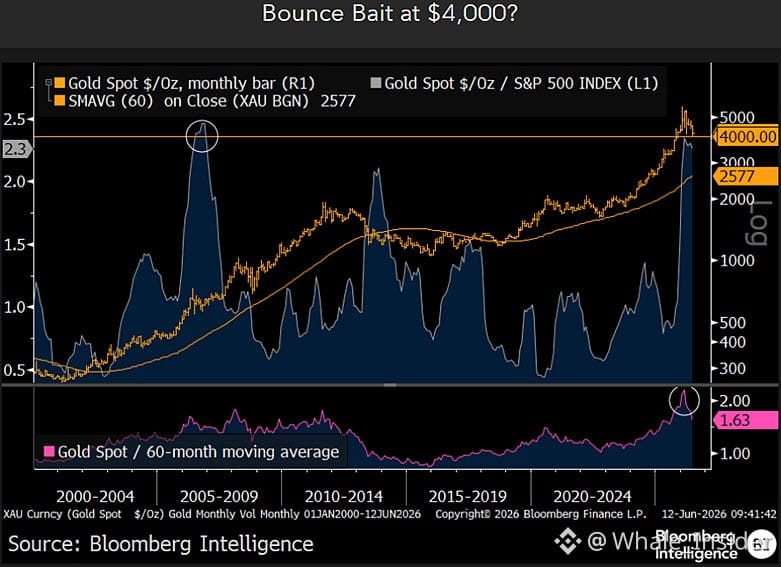Click the 1.00 lower panel axis label
The width and height of the screenshot is (781, 567).
[x=735, y=454]
